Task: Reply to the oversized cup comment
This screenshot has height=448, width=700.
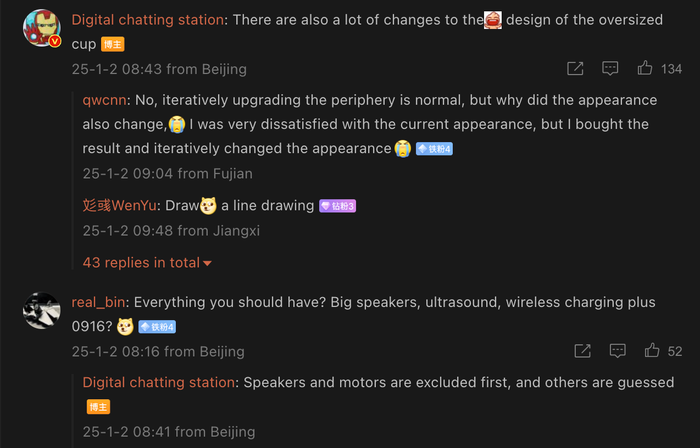Action: [610, 68]
